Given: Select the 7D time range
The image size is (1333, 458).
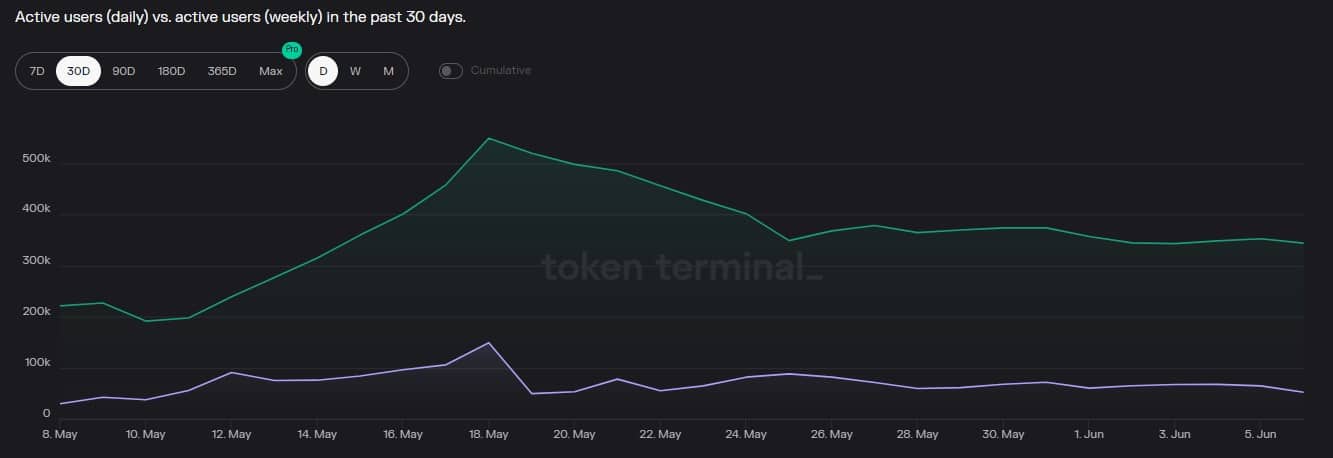Looking at the screenshot, I should click(37, 71).
